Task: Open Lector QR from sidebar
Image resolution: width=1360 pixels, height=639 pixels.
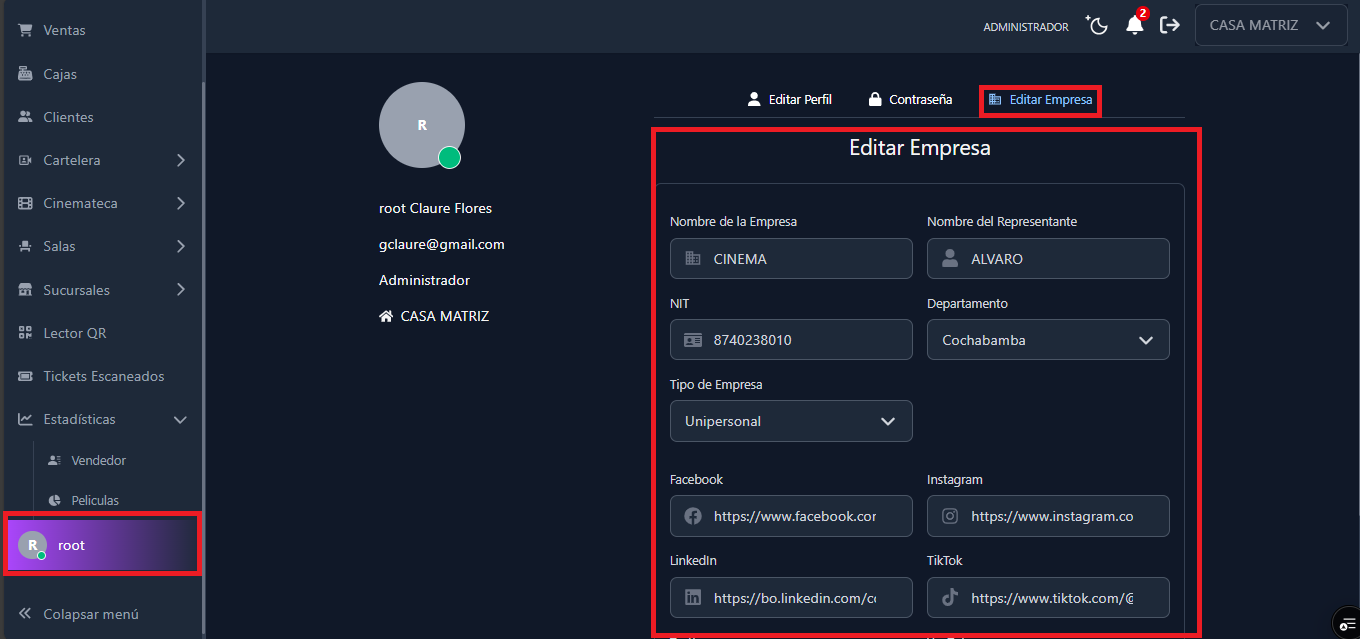Action: click(74, 333)
